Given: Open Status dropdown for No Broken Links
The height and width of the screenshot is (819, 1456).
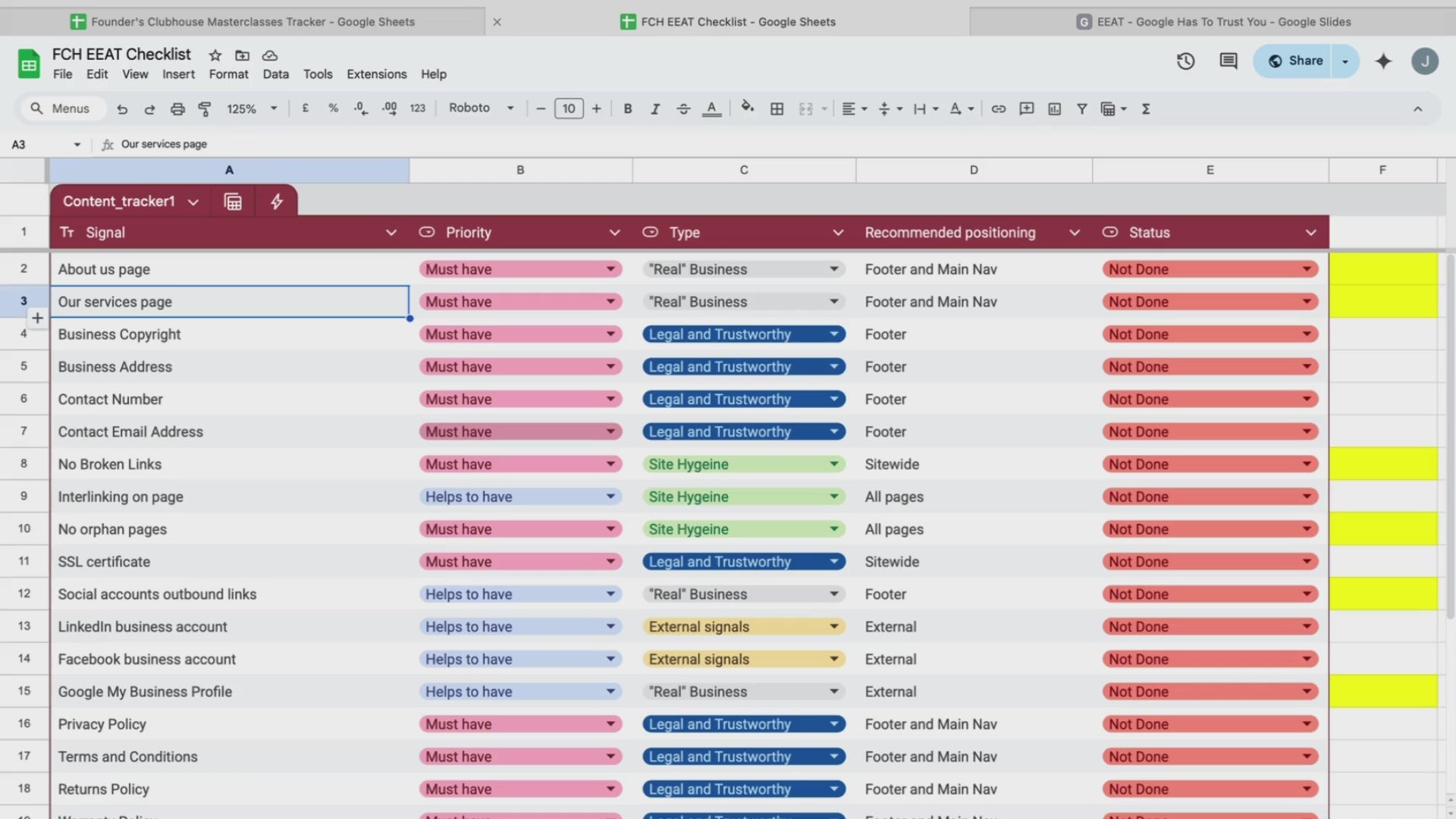Looking at the screenshot, I should (1307, 464).
